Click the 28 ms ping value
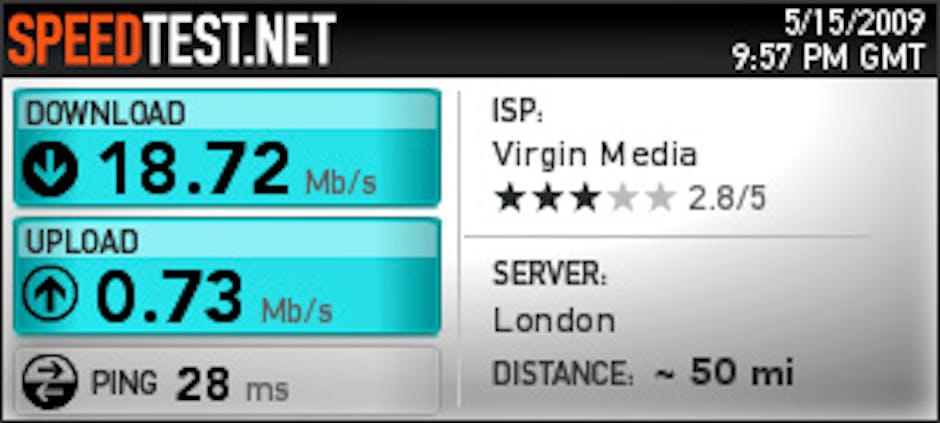Image resolution: width=940 pixels, height=423 pixels. pyautogui.click(x=232, y=383)
